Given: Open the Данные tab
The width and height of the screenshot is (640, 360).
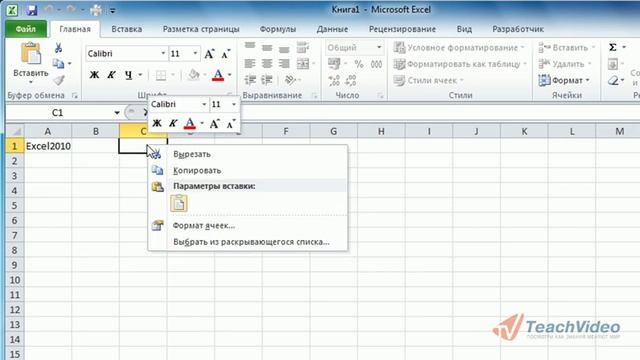Looking at the screenshot, I should [x=332, y=29].
